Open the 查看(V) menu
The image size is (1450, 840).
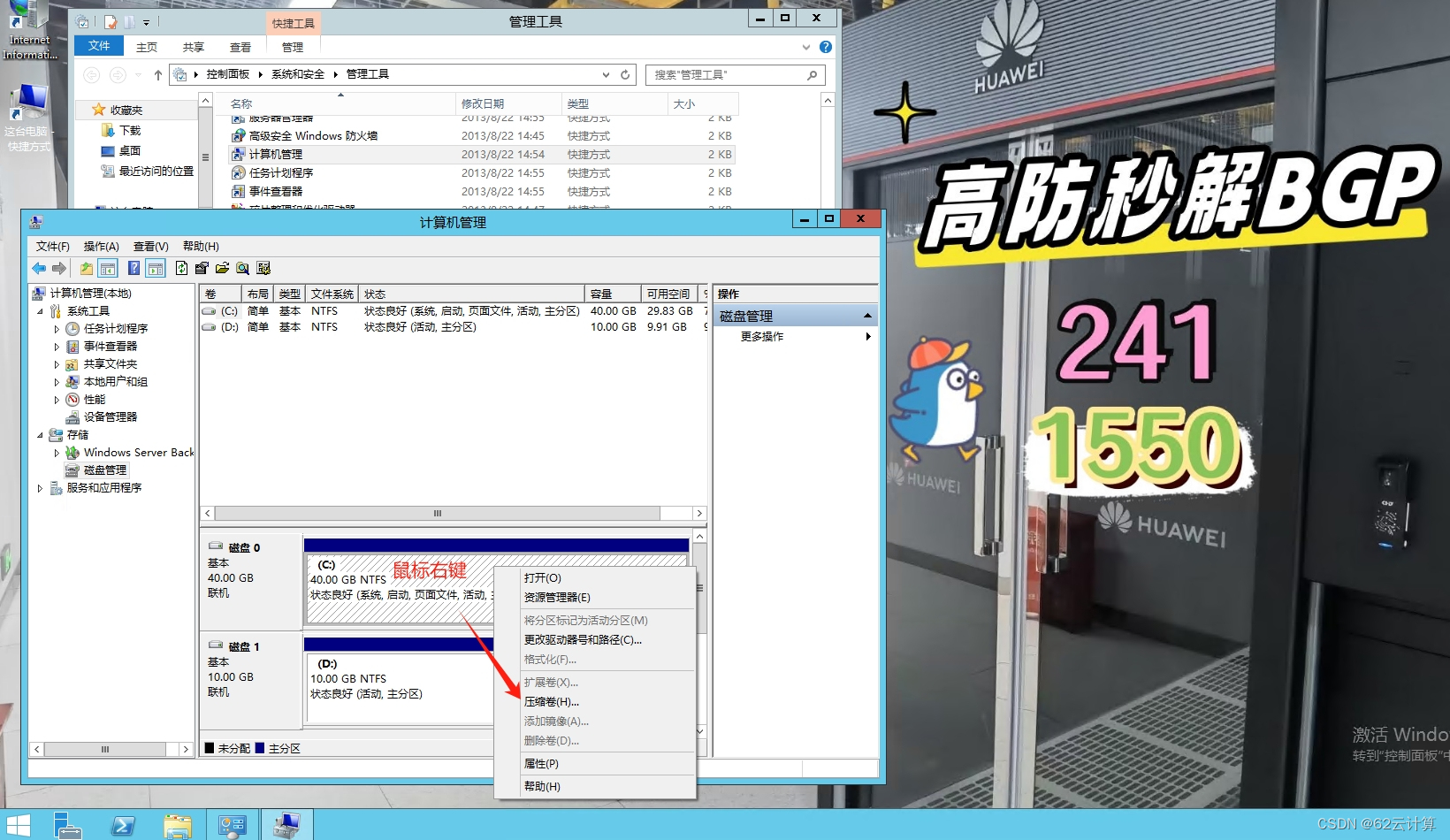[150, 247]
